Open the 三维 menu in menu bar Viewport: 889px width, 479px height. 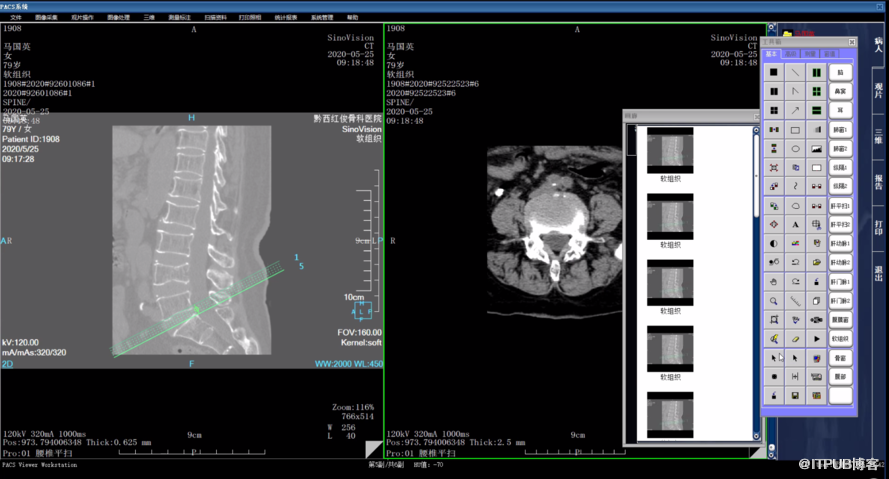click(x=148, y=17)
